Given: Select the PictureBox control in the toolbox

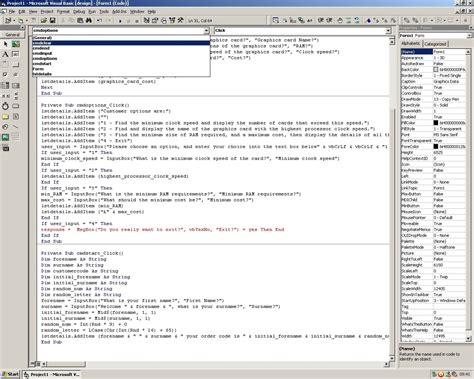Looking at the screenshot, I should pos(16,44).
